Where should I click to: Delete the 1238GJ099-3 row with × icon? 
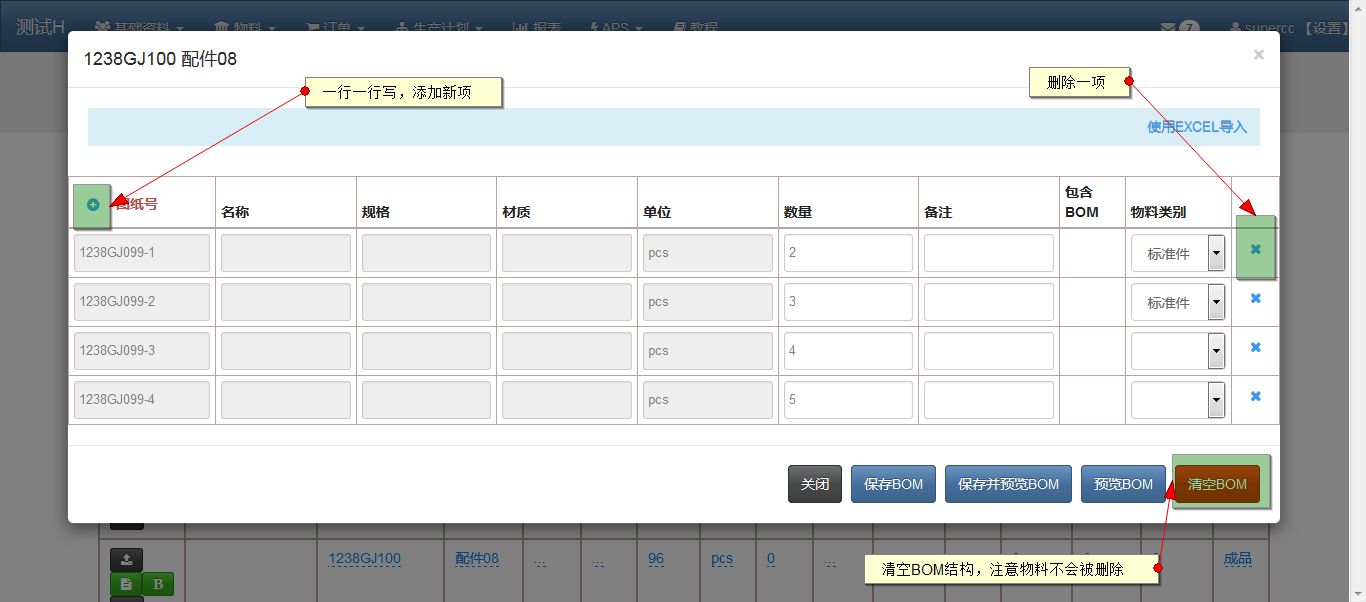1255,348
